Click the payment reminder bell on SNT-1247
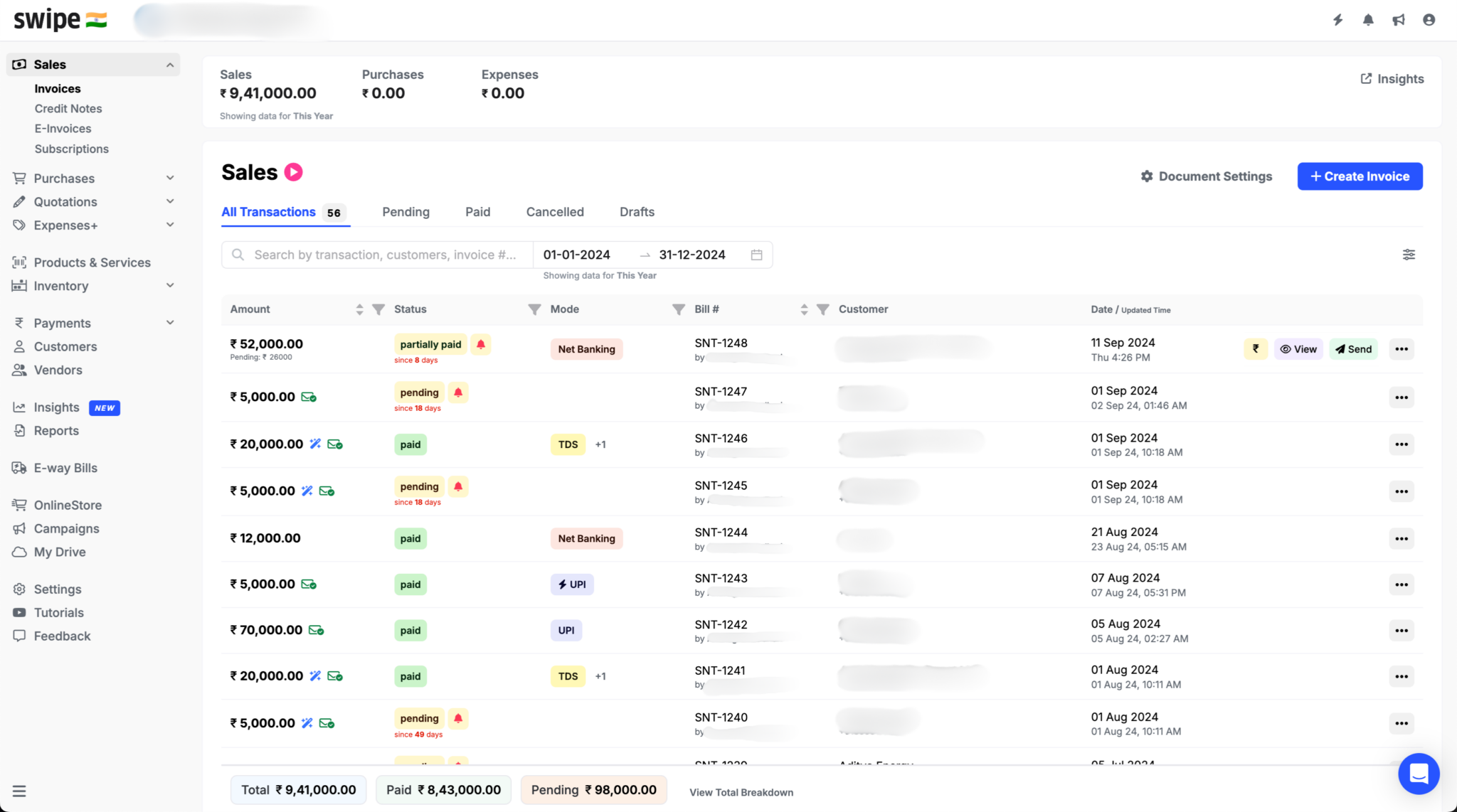The width and height of the screenshot is (1457, 812). [458, 392]
